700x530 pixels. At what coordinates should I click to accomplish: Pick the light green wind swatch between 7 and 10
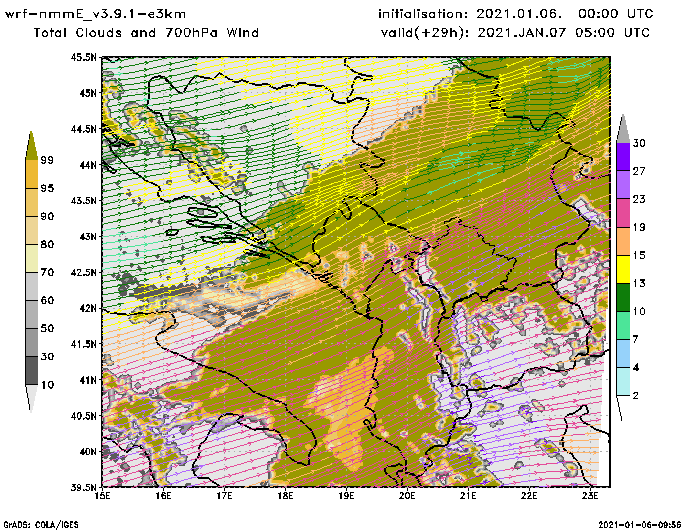623,326
